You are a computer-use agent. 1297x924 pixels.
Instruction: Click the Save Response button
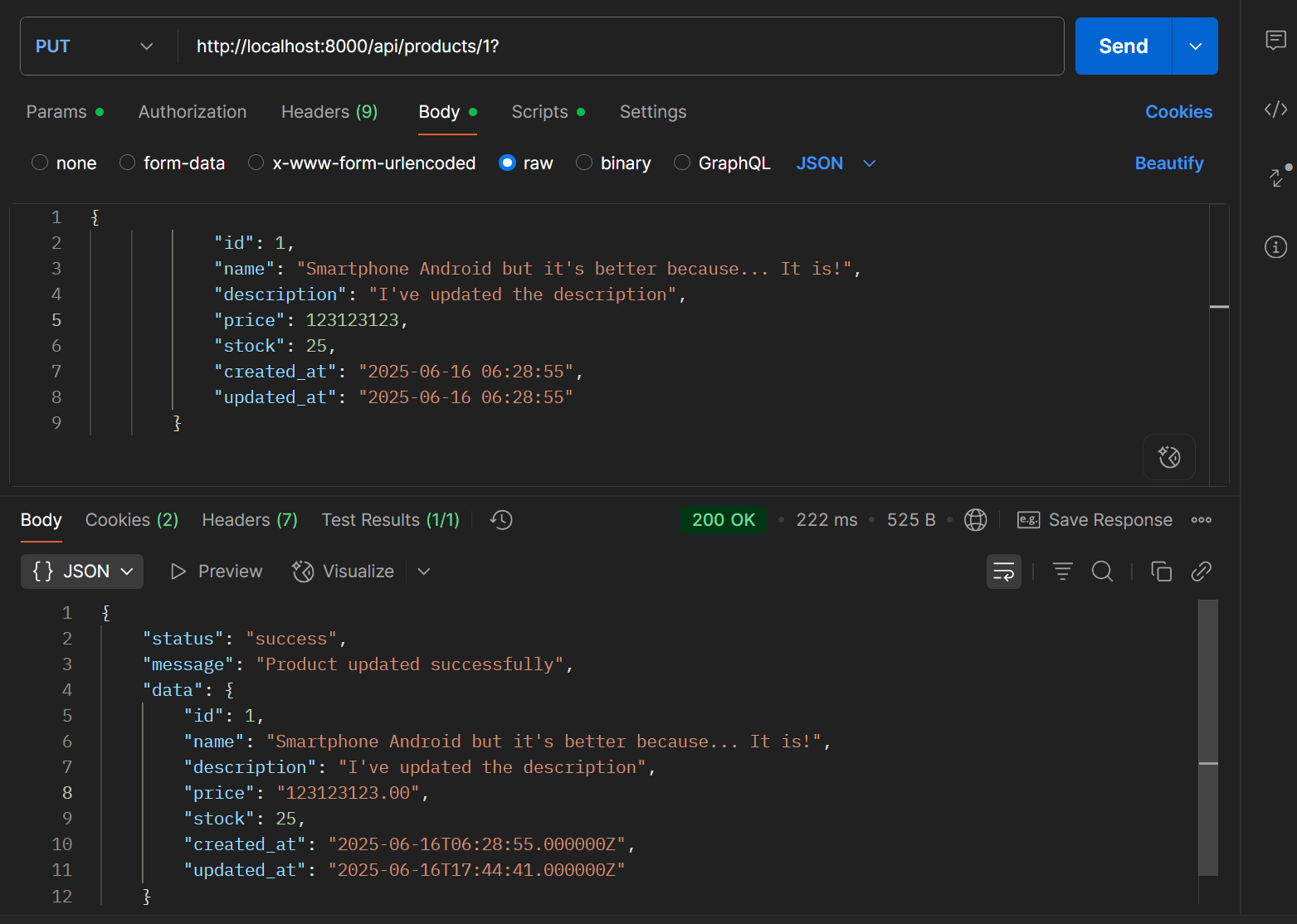1095,520
